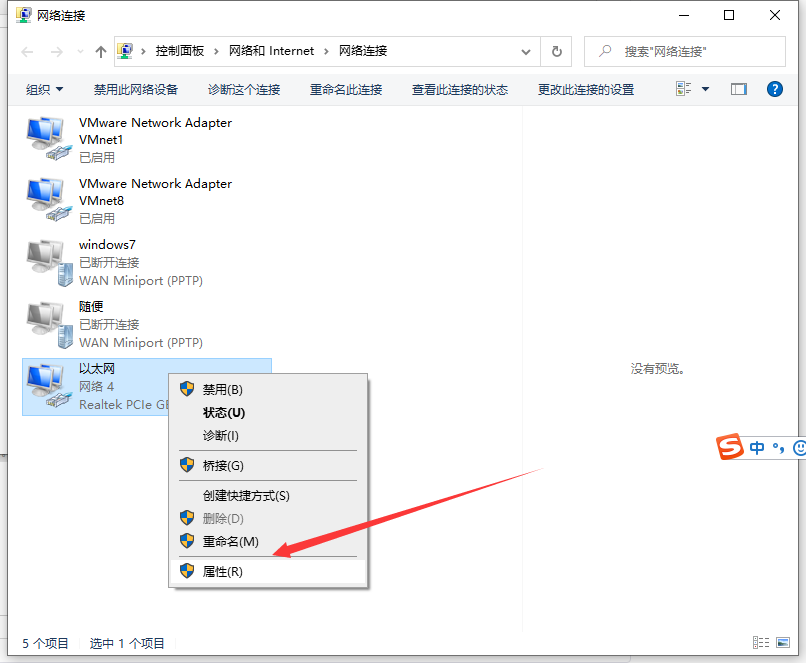The height and width of the screenshot is (663, 806).
Task: Open the 组织 dropdown menu
Action: click(44, 89)
